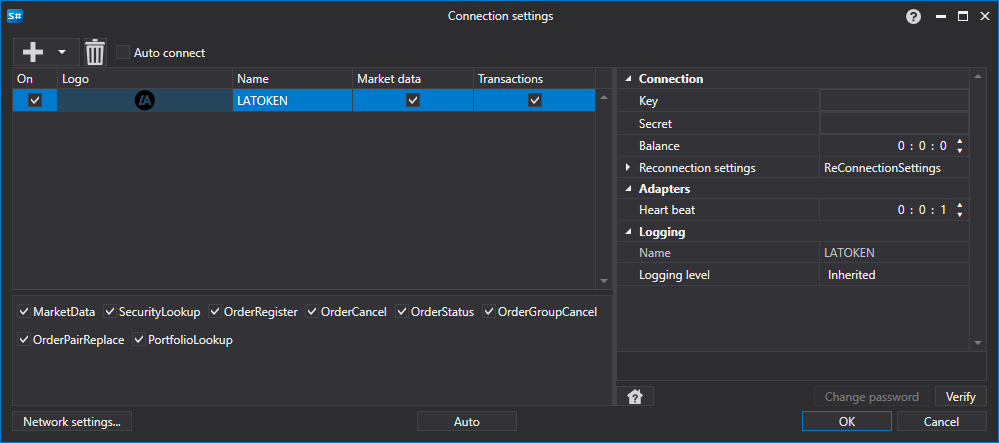Uncheck the MarketData message type
The image size is (999, 443).
coord(24,312)
